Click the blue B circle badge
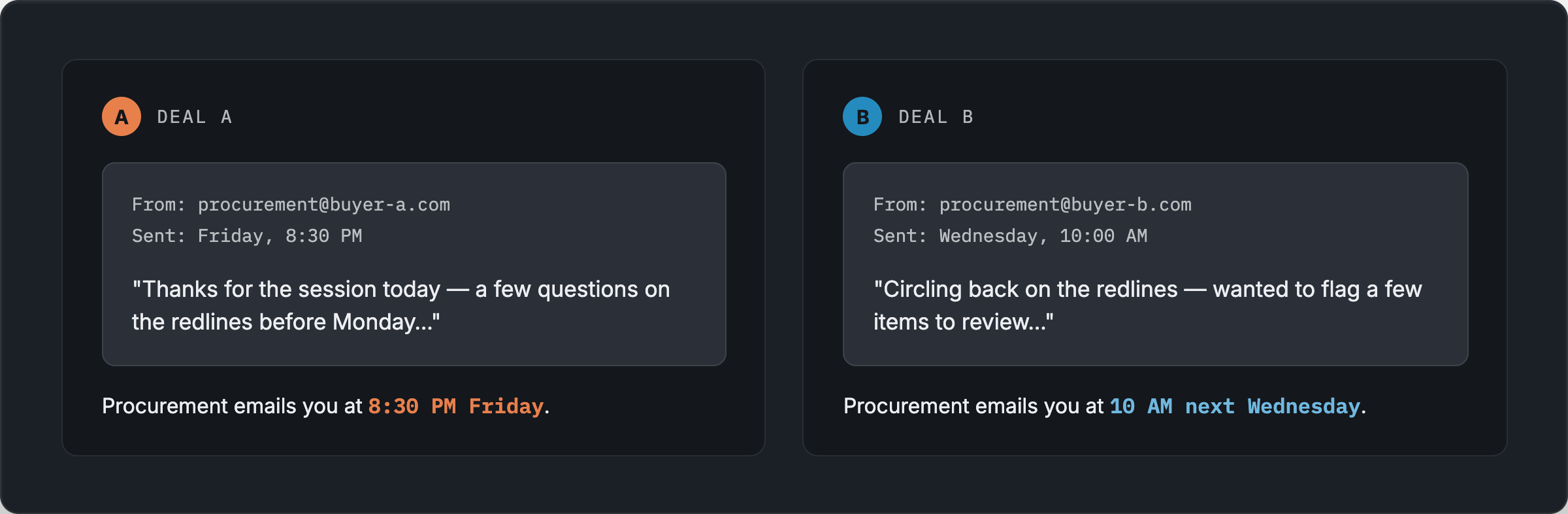Viewport: 1568px width, 514px height. coord(862,116)
